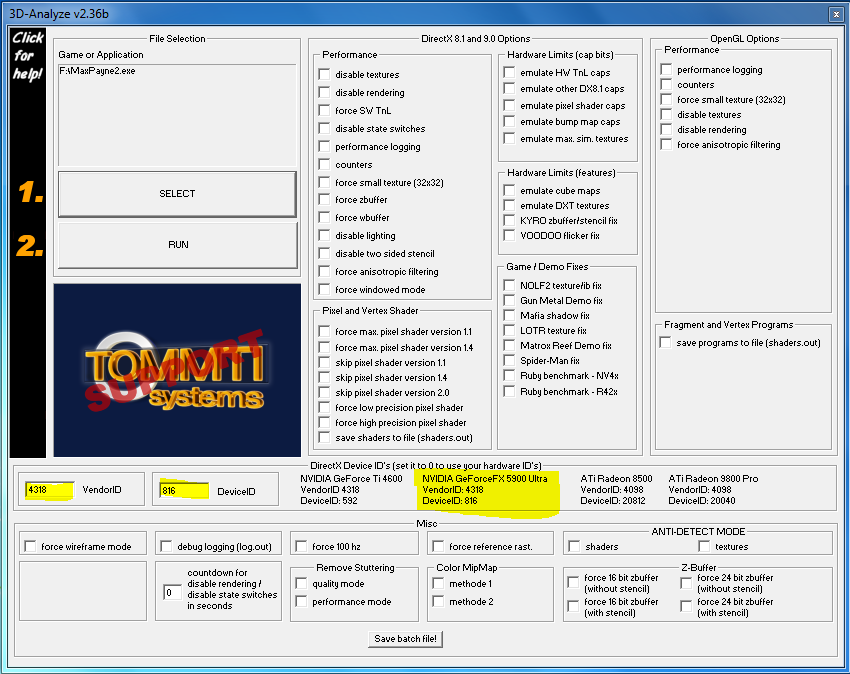
Task: Check Spider-Man fix
Action: tap(509, 360)
